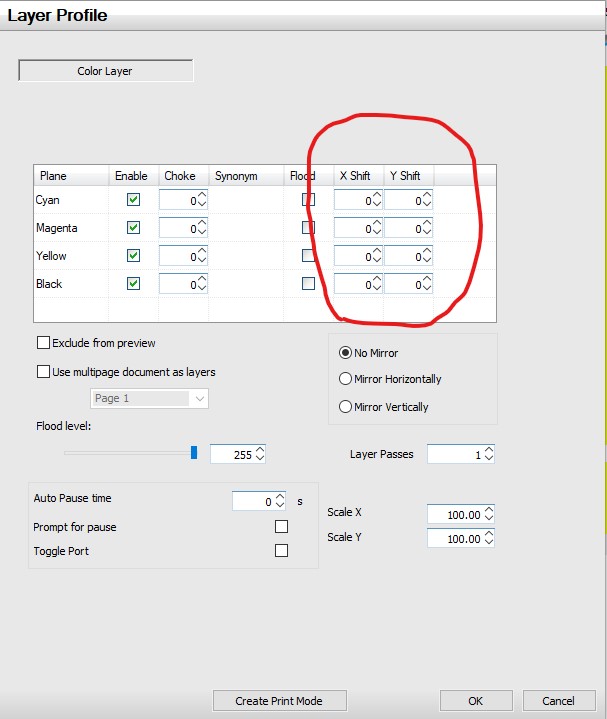Toggle the Black plane Enable checkbox

click(x=133, y=283)
